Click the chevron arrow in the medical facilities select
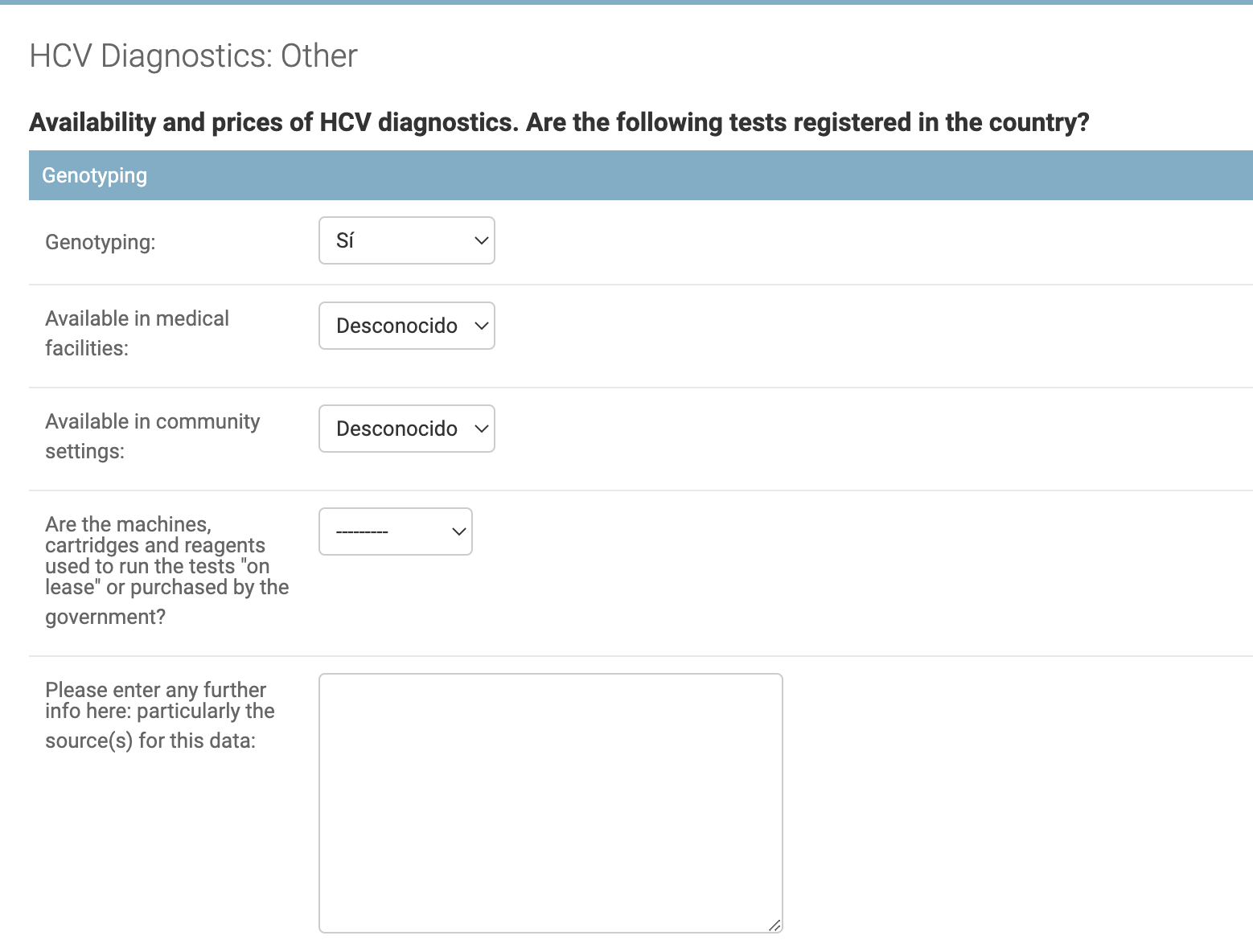Viewport: 1253px width, 952px height. click(481, 326)
